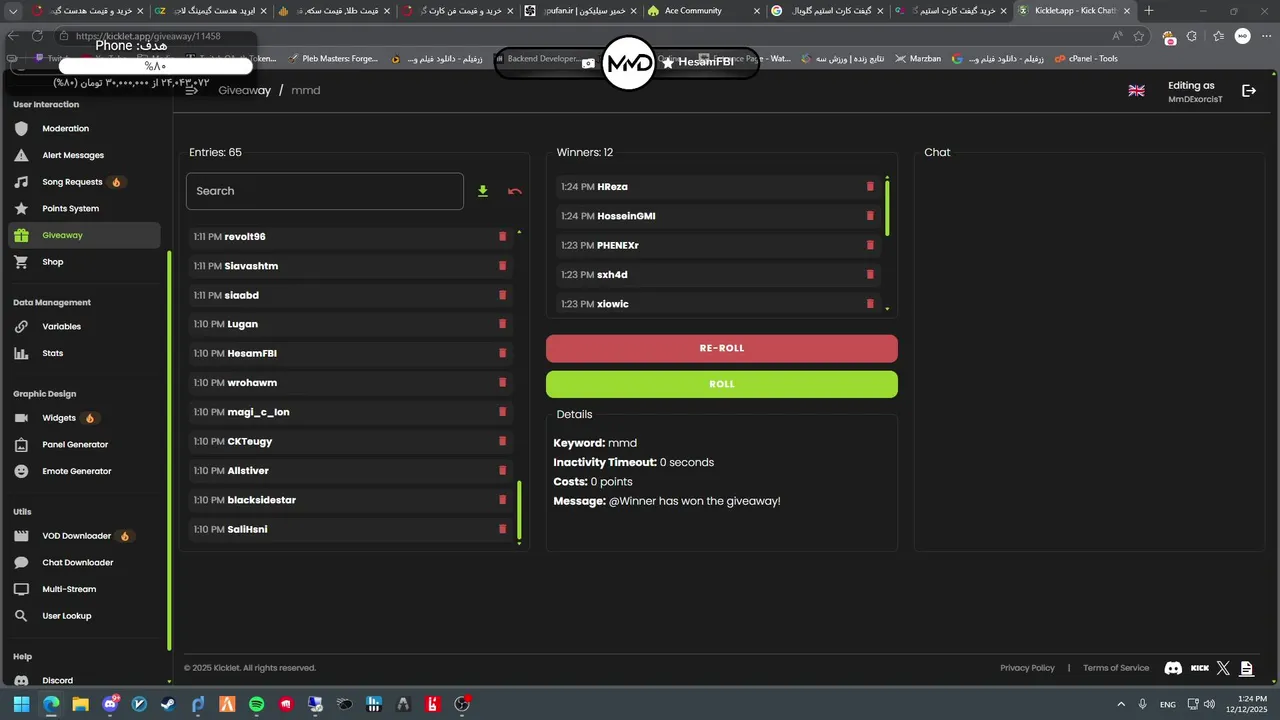This screenshot has width=1280, height=720.
Task: Remove entry Lugan
Action: coord(503,324)
